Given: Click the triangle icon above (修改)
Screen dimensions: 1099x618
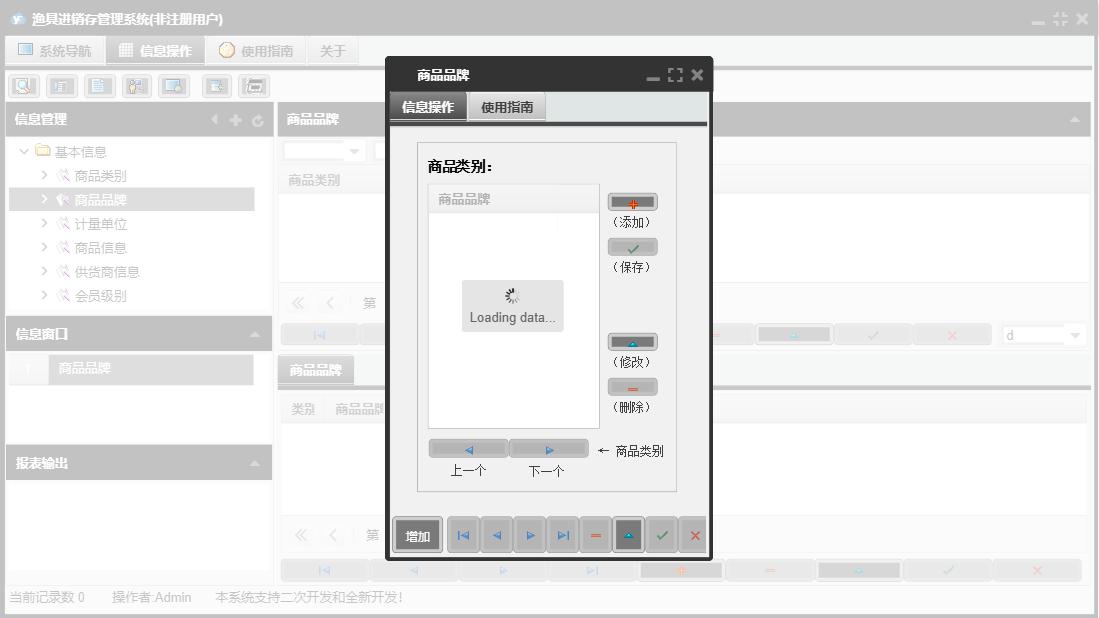Looking at the screenshot, I should (632, 343).
